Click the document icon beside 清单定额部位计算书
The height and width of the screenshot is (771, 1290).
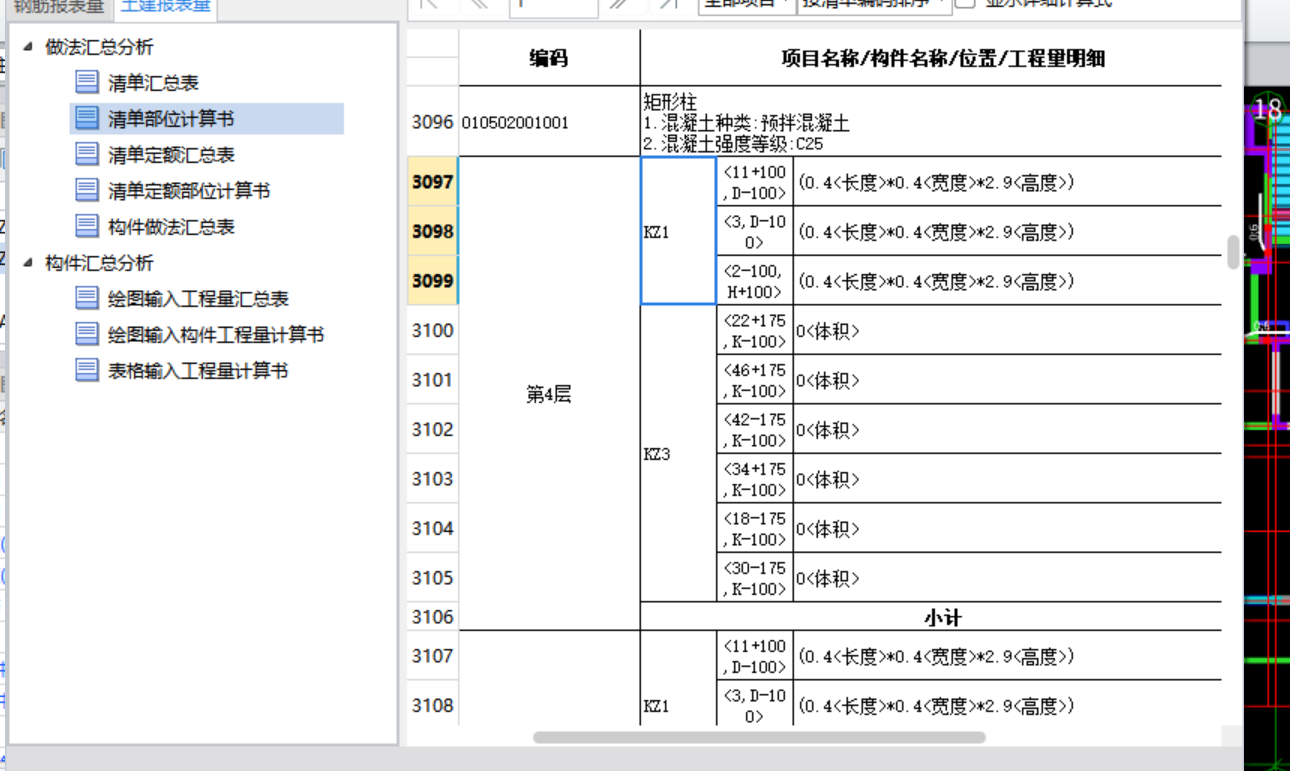pos(87,190)
